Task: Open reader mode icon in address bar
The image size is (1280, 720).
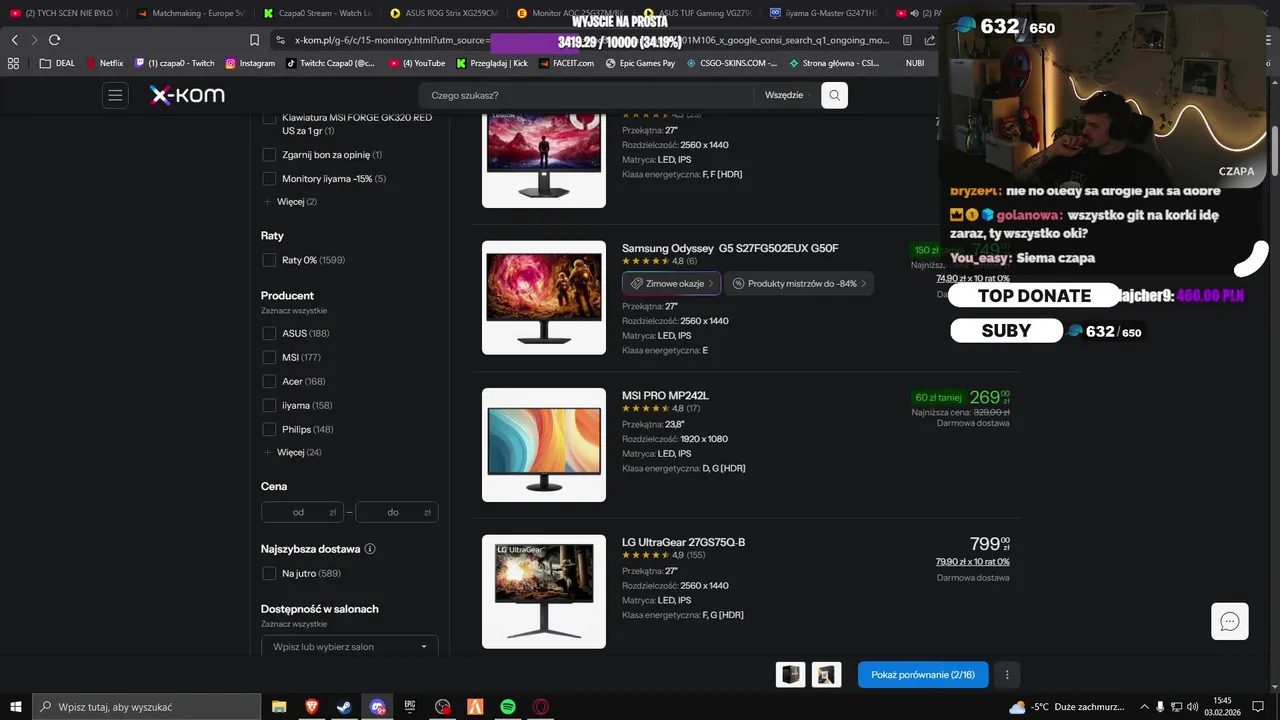Action: 907,40
